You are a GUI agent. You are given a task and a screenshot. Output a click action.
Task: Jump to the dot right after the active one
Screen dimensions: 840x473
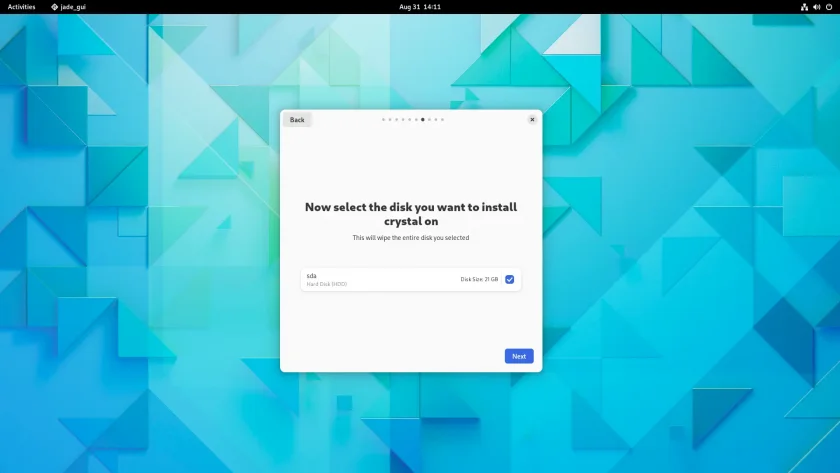[x=429, y=119]
